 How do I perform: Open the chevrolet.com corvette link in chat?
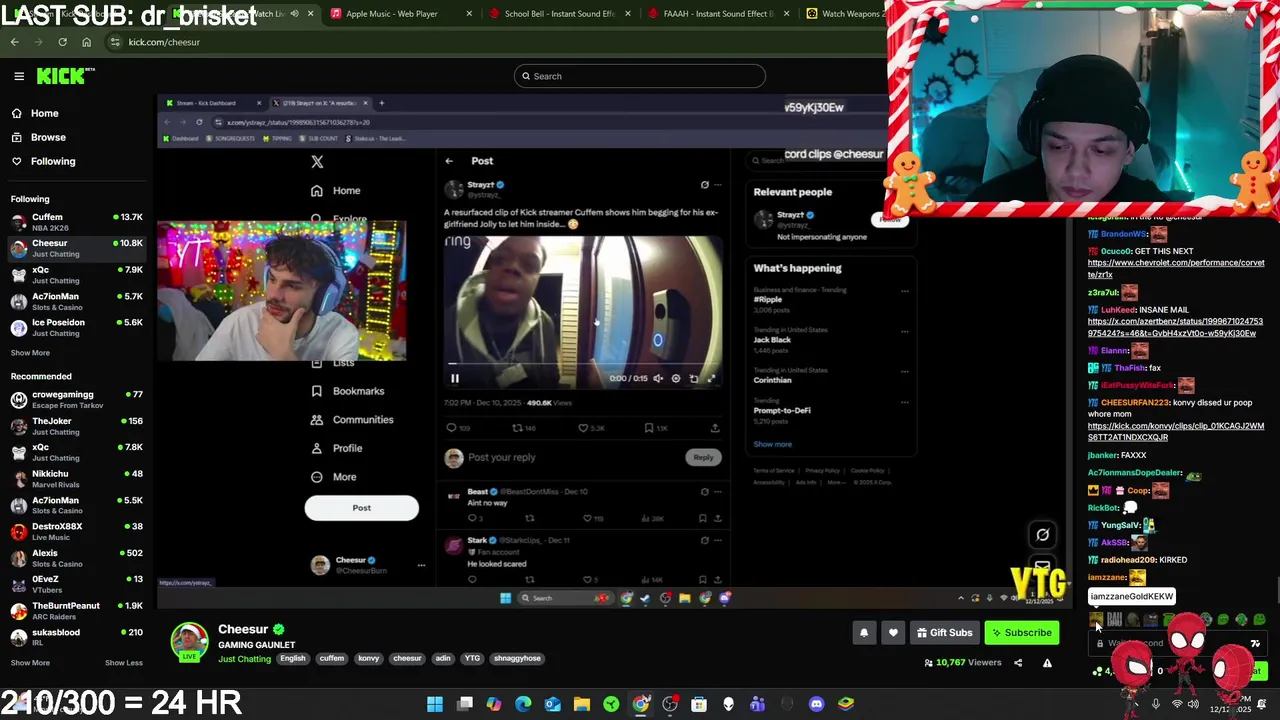1175,268
